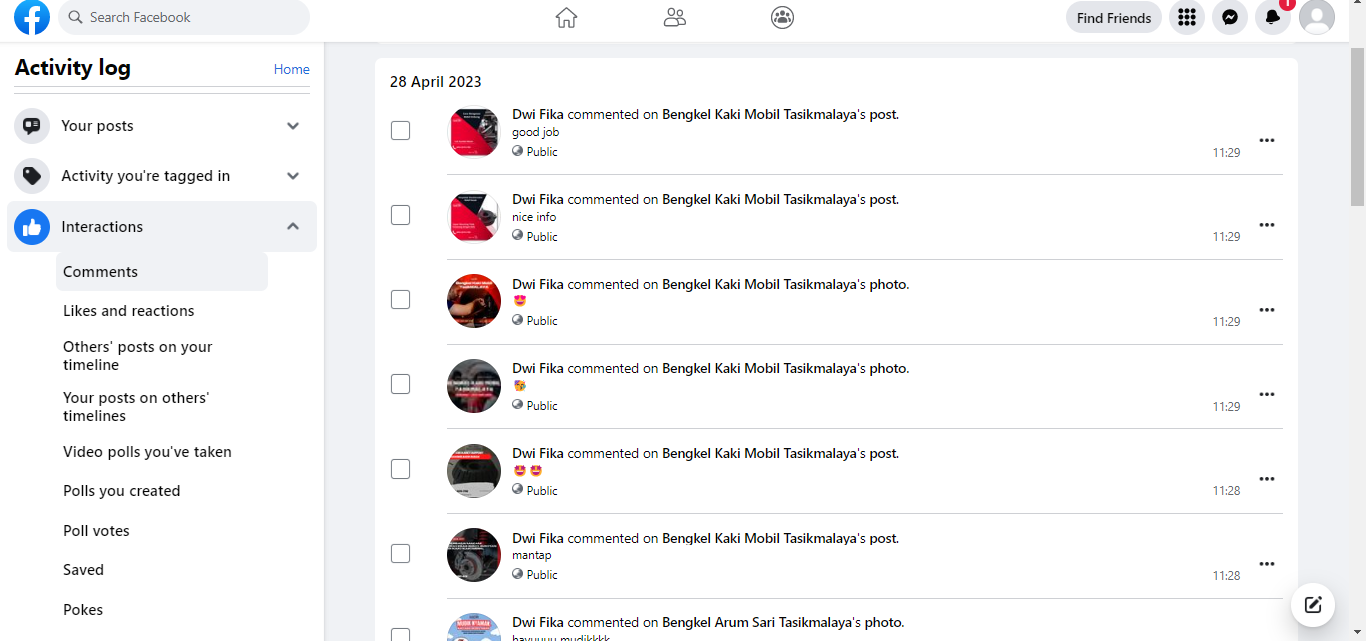
Task: Open the Saved activity category
Action: tap(83, 570)
